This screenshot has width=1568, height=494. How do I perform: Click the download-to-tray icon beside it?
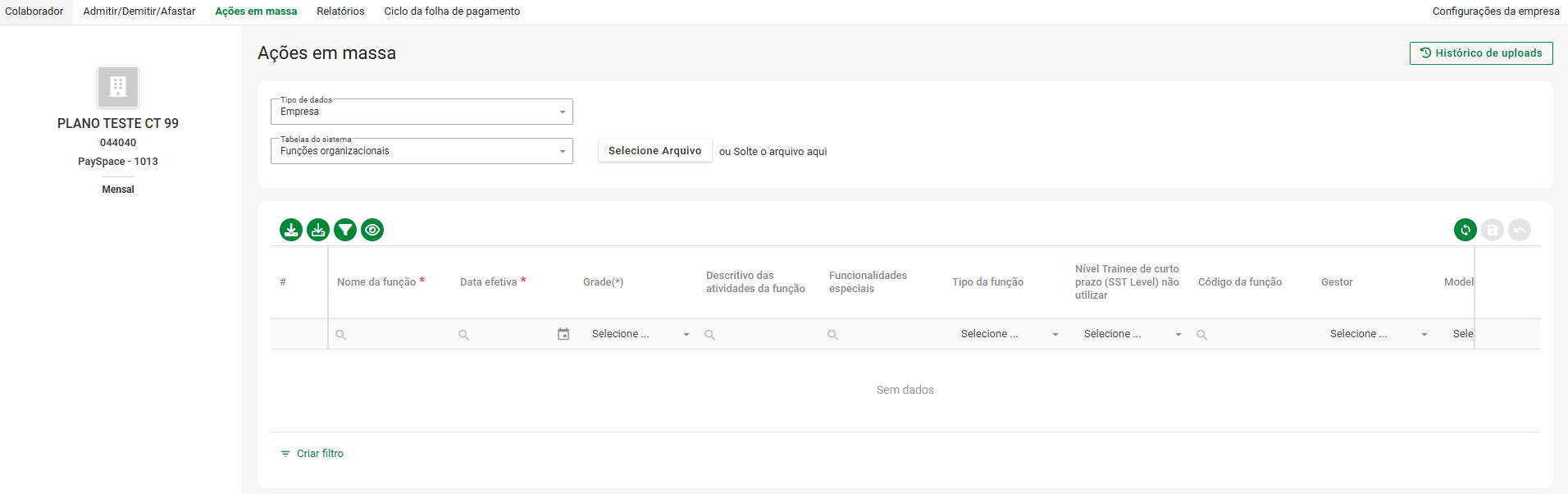click(x=318, y=230)
